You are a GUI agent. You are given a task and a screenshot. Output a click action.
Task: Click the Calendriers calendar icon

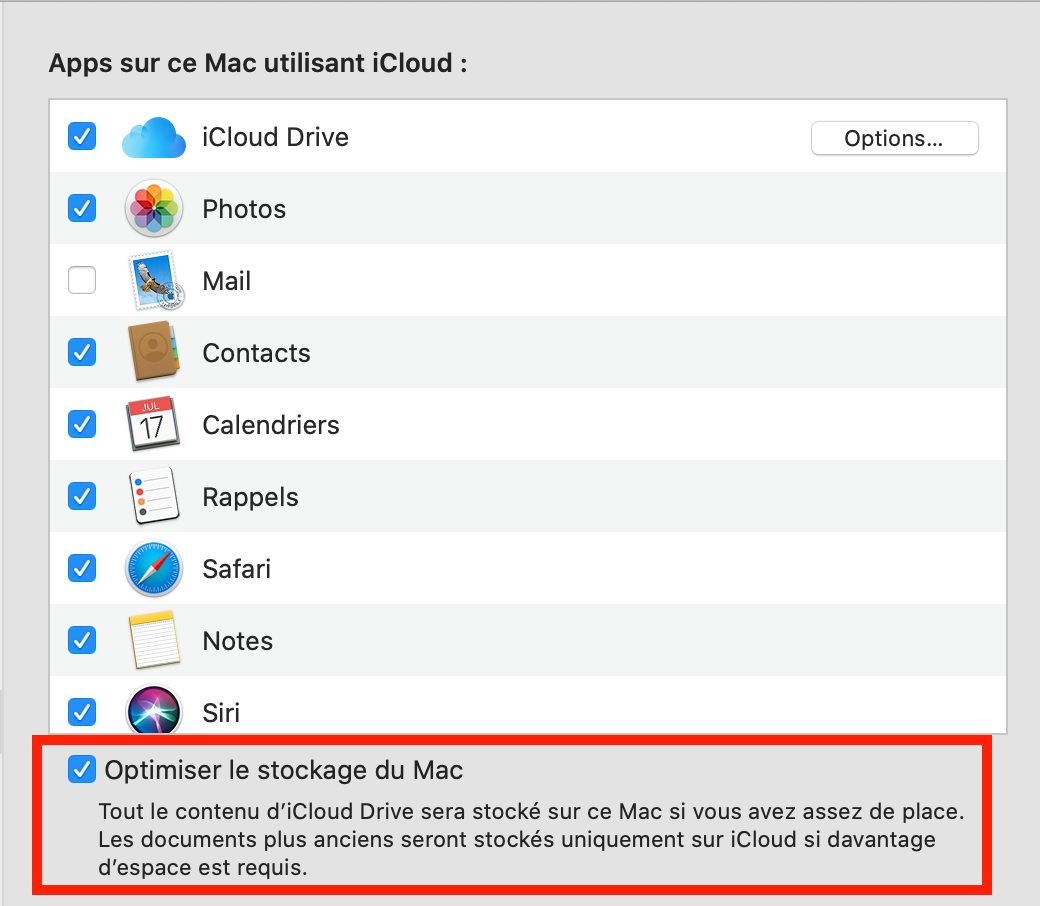(x=153, y=424)
